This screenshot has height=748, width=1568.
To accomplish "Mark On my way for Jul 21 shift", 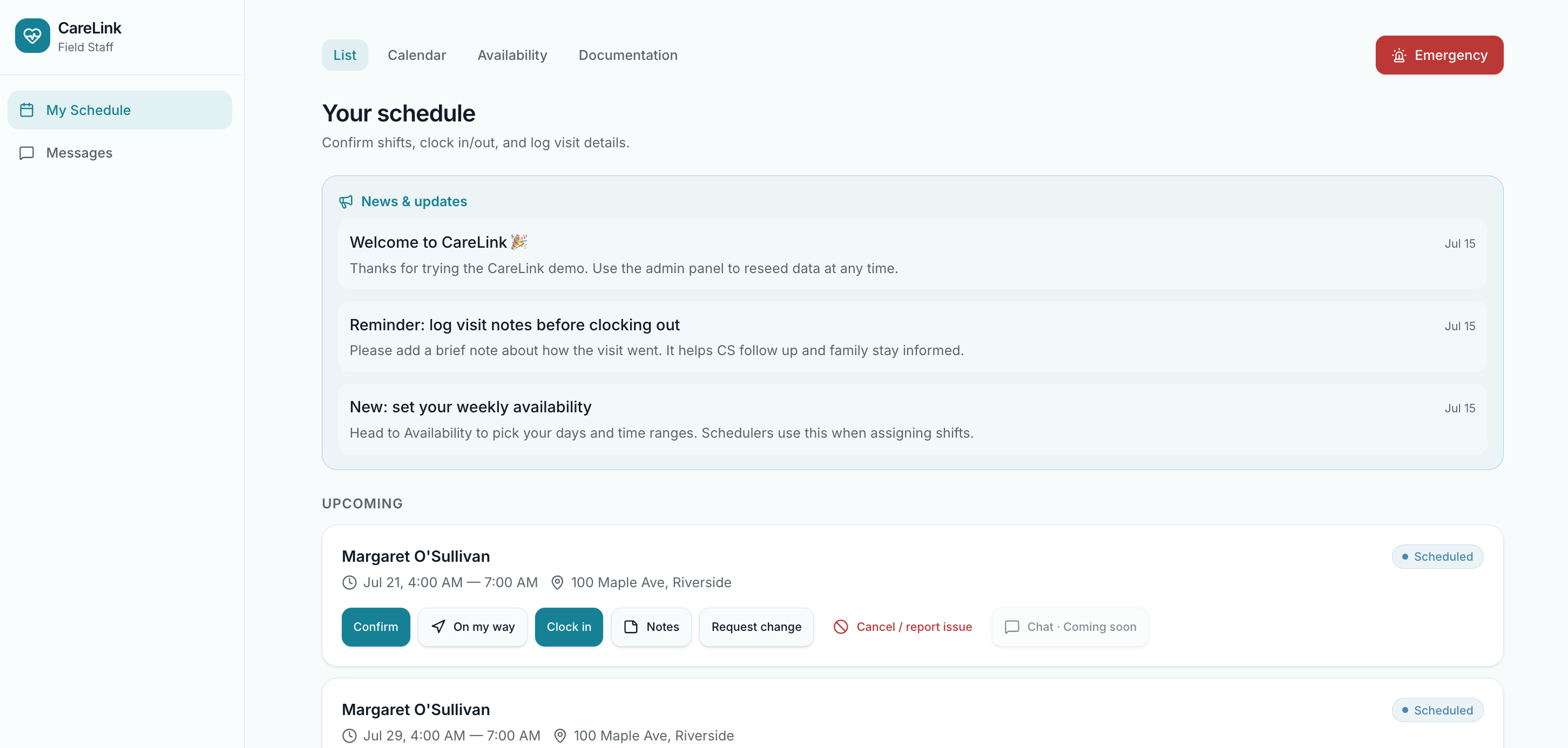I will point(472,627).
